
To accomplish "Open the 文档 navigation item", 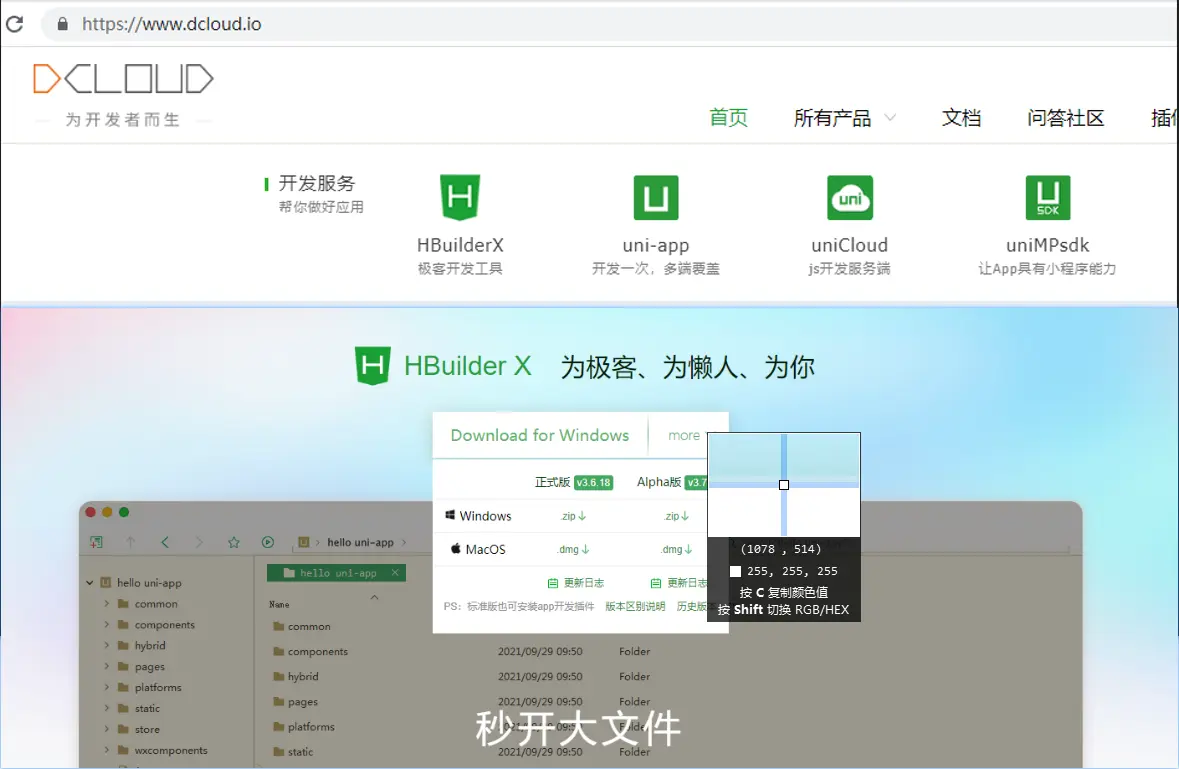I will [x=961, y=118].
